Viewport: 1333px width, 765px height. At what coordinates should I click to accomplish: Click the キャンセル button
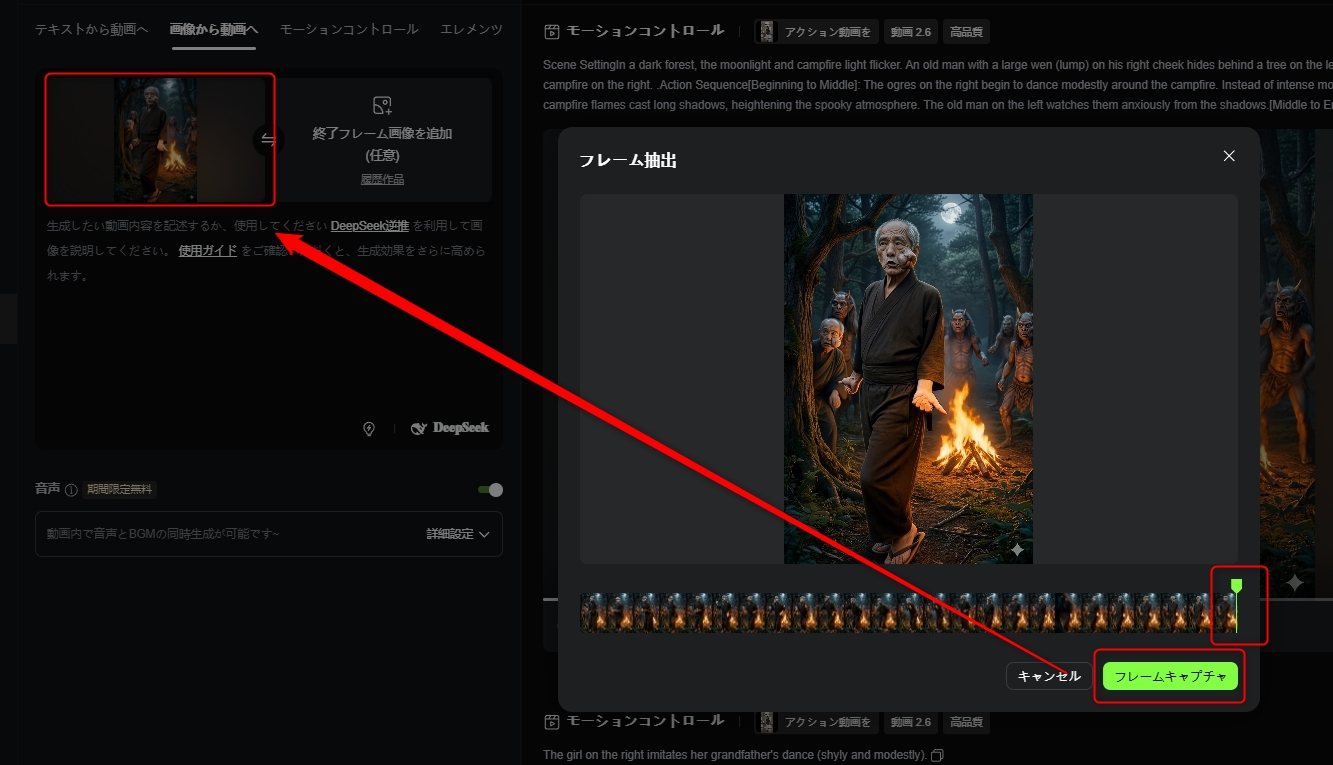1048,677
